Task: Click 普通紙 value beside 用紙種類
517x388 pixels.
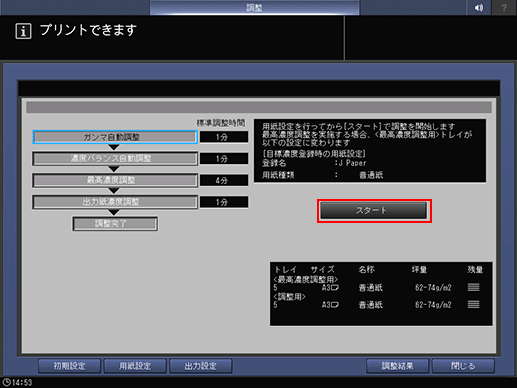Action: click(371, 175)
